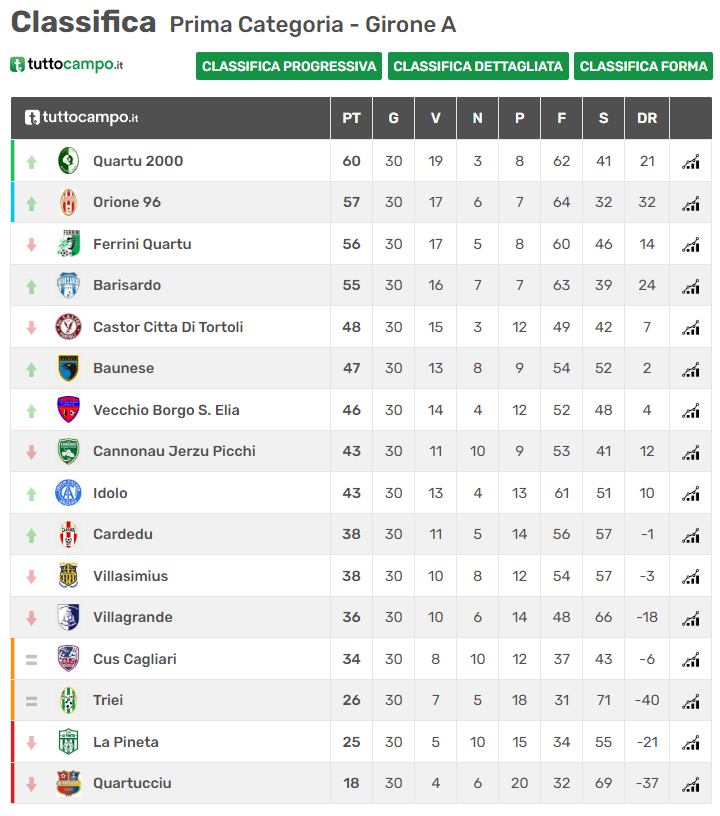Open the Classifica Progressiva tab
This screenshot has height=816, width=720.
coord(289,66)
